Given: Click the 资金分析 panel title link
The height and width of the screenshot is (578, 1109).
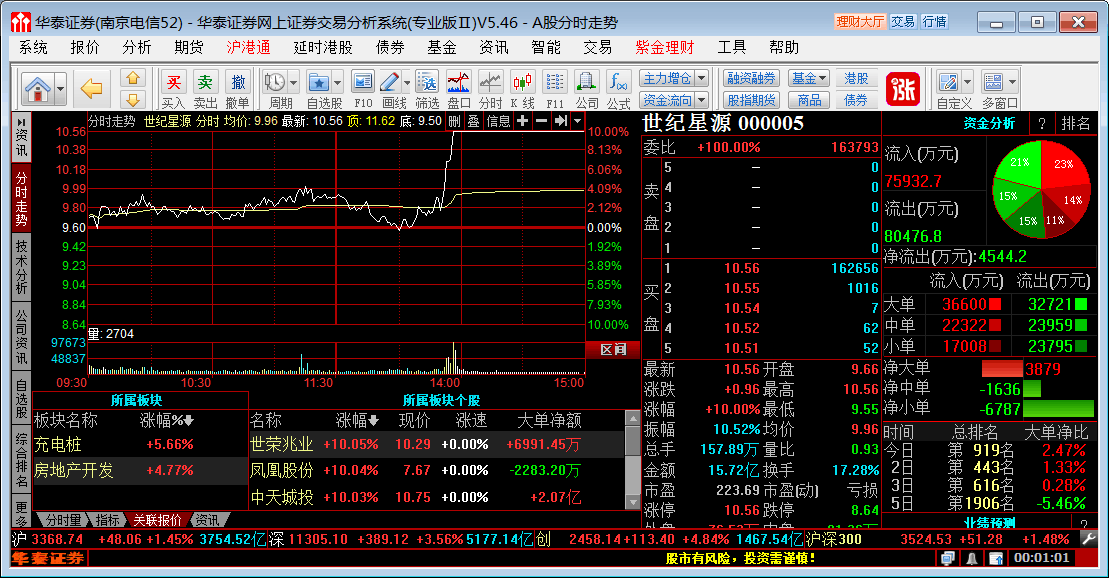Looking at the screenshot, I should (989, 123).
